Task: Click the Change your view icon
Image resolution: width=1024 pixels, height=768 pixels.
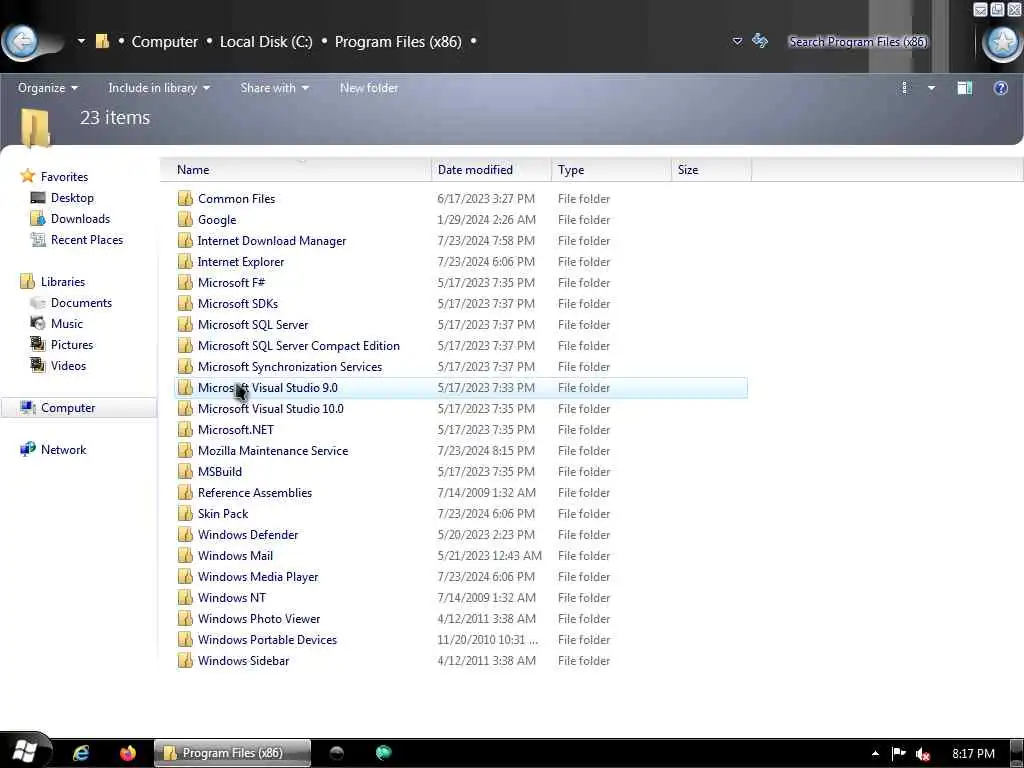Action: 904,88
